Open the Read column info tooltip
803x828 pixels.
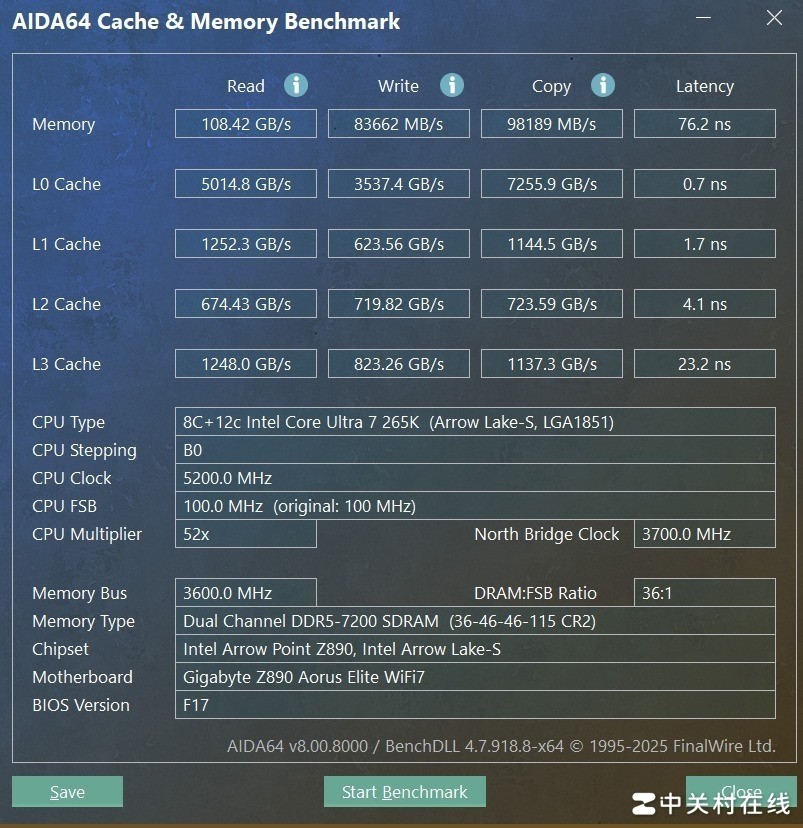[295, 86]
